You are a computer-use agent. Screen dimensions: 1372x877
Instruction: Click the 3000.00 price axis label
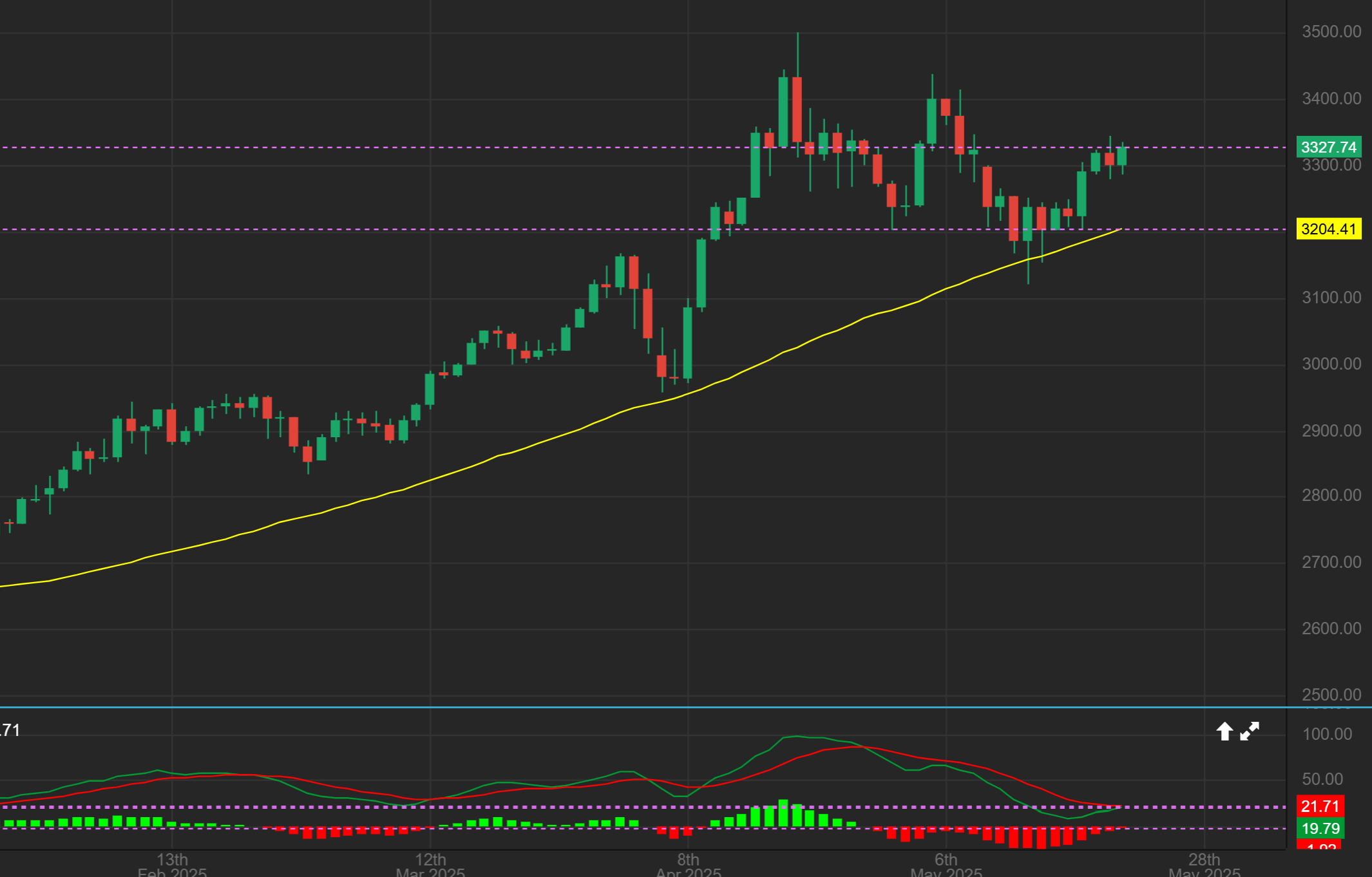(x=1331, y=364)
